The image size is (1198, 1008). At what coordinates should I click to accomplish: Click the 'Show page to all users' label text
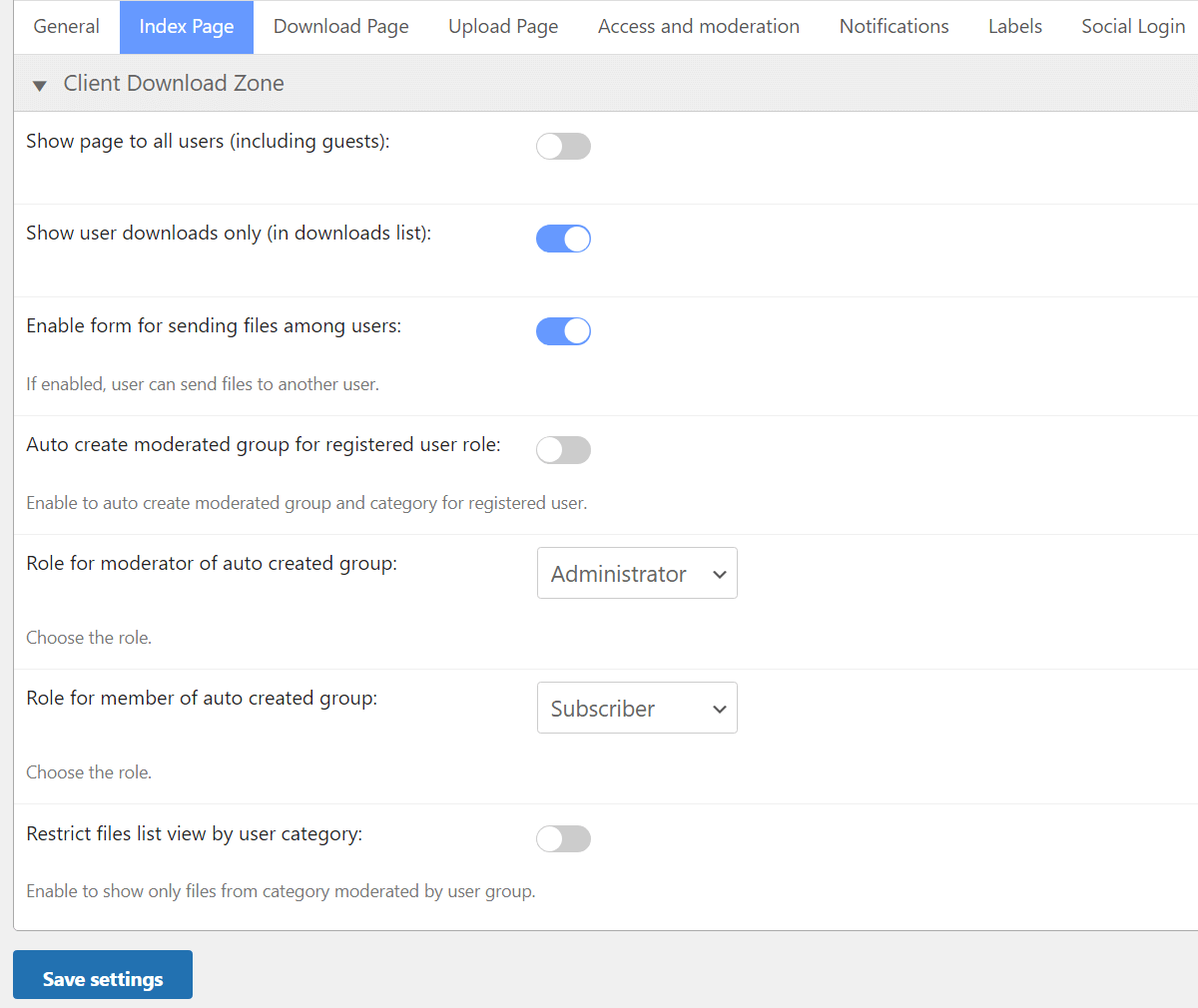(x=208, y=142)
